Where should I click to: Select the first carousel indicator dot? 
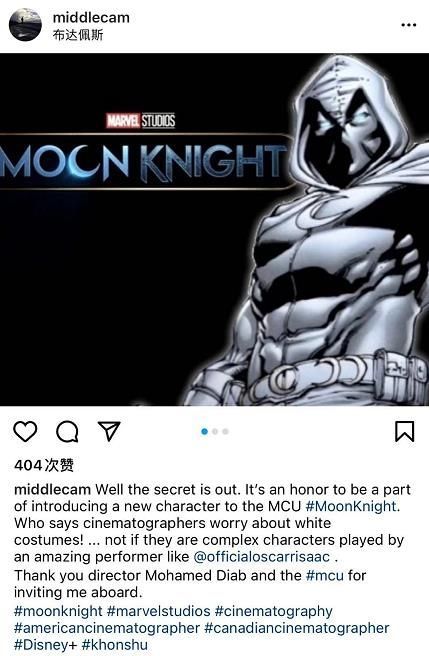[205, 431]
